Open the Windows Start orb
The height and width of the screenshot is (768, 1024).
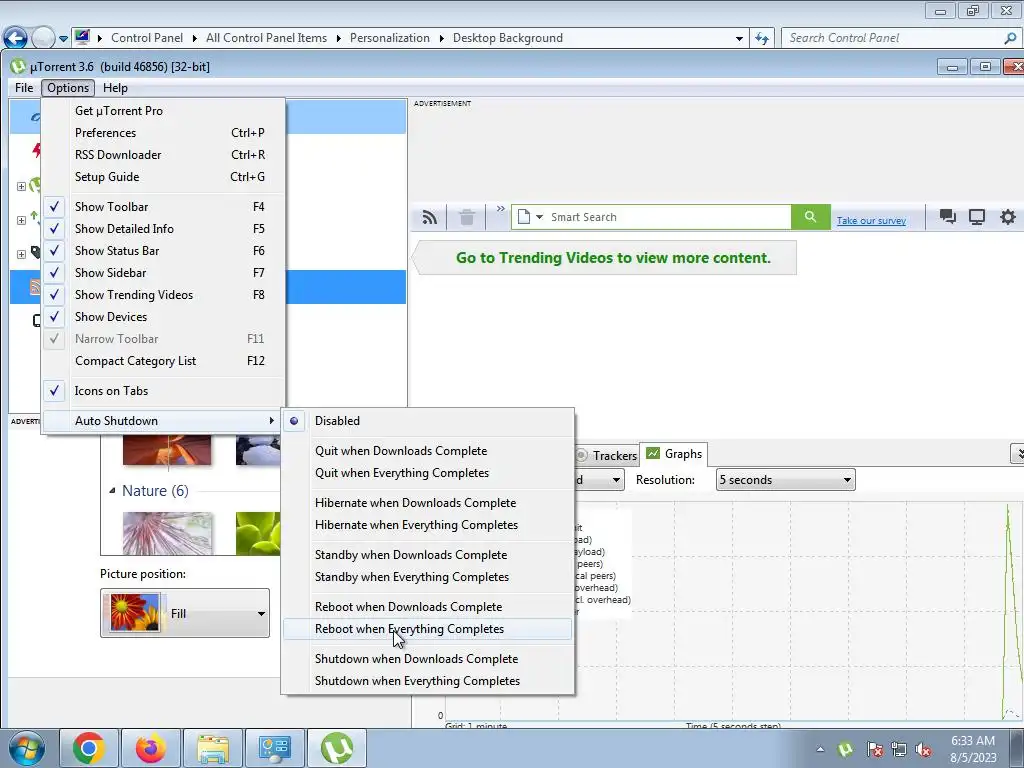click(x=27, y=748)
